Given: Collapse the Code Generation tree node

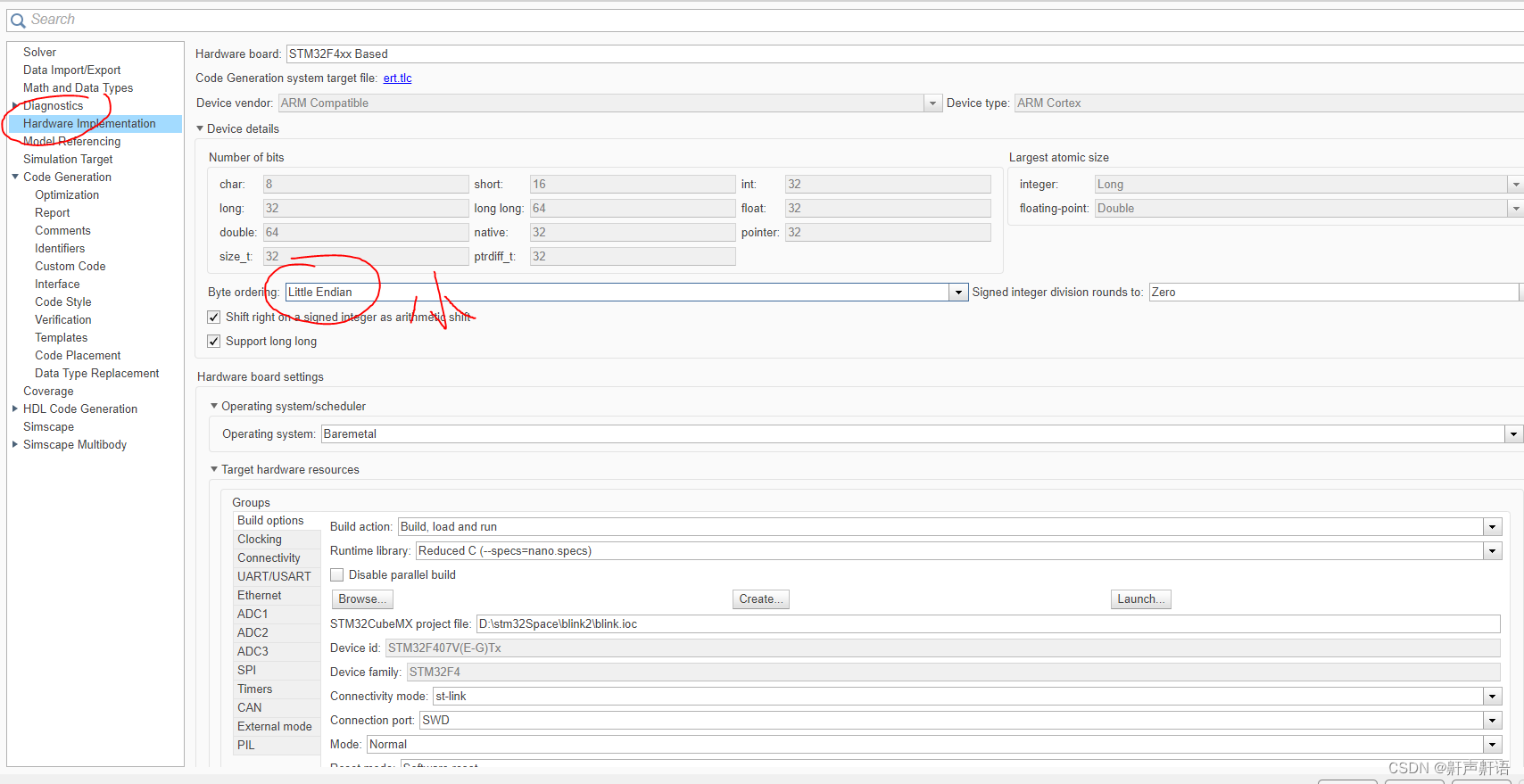Looking at the screenshot, I should pos(15,177).
